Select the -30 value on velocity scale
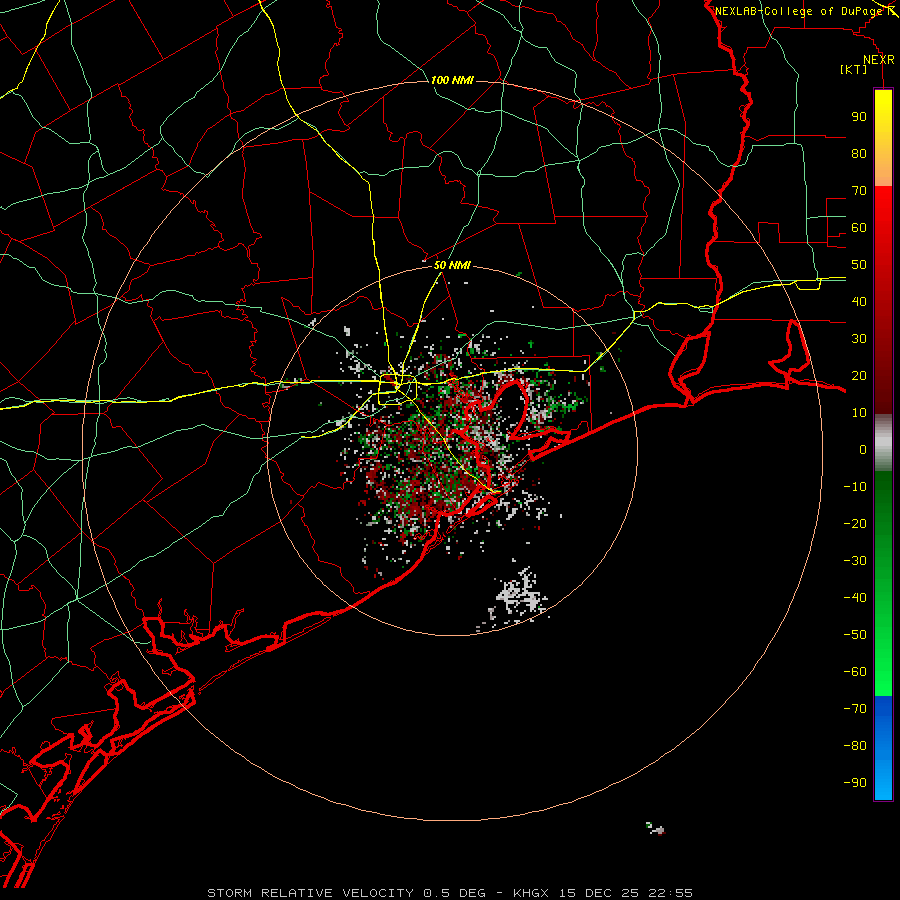Screen dimensions: 900x900 pyautogui.click(x=855, y=561)
